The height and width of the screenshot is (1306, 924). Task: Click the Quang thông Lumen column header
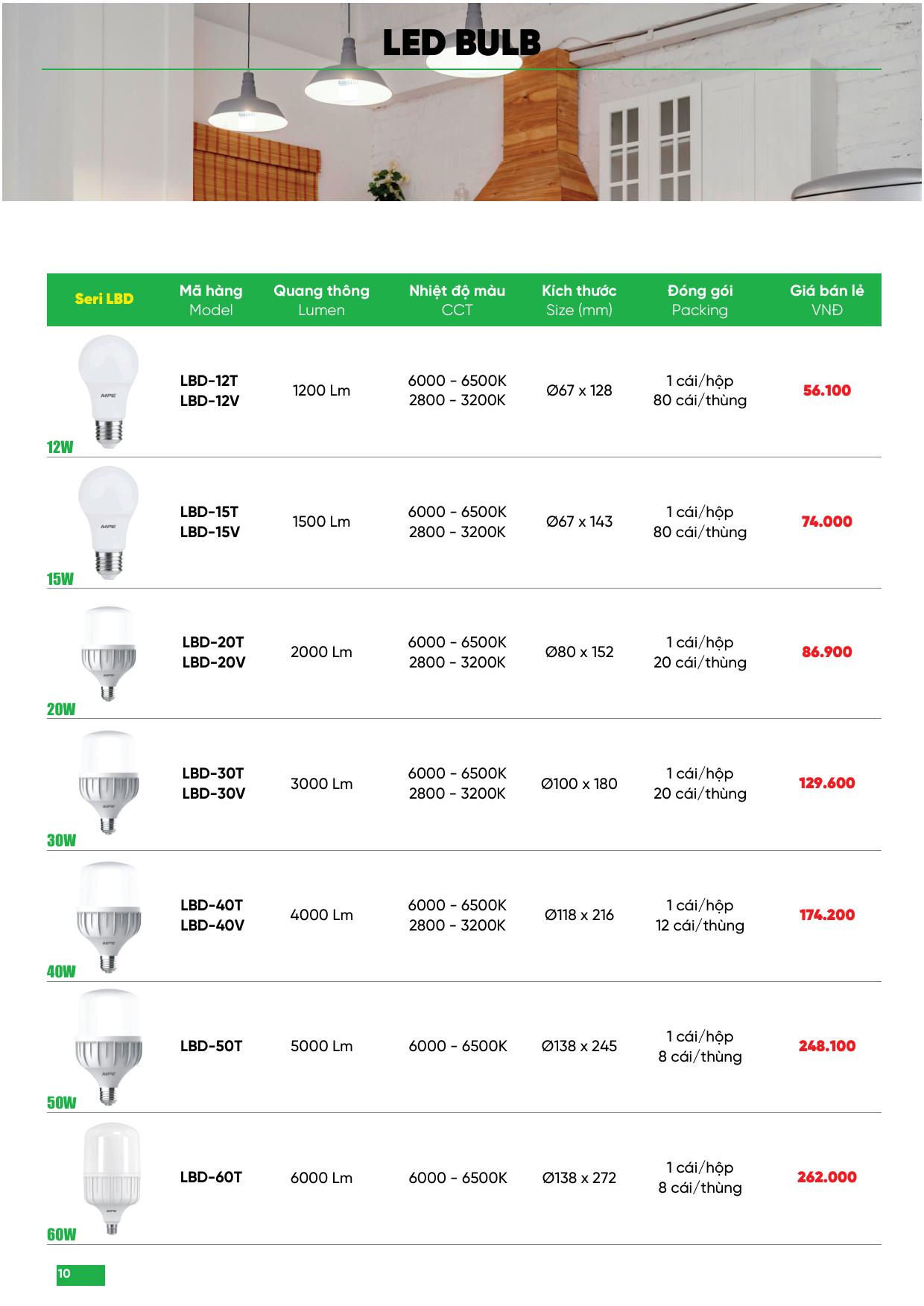(x=321, y=299)
